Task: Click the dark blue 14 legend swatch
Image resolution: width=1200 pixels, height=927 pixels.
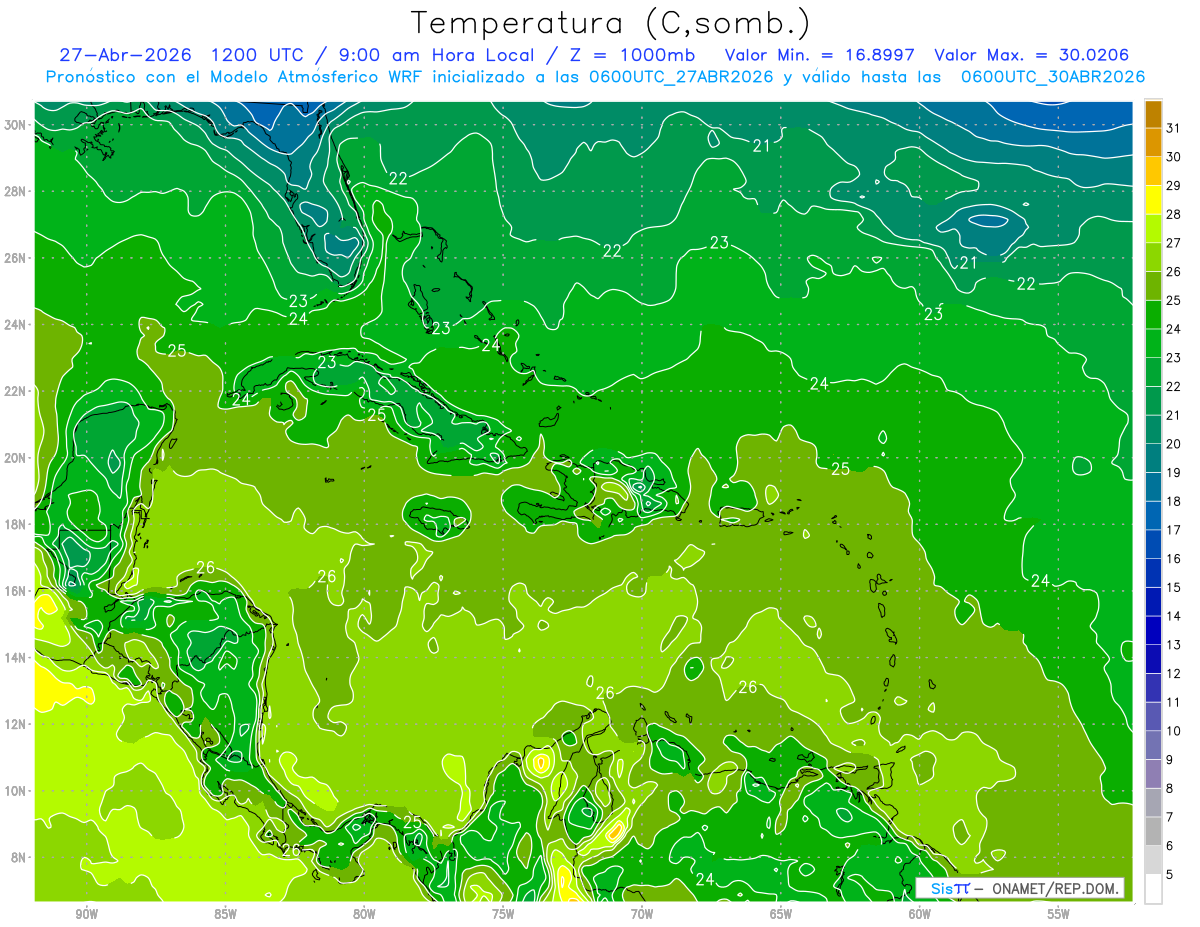Action: [1153, 602]
